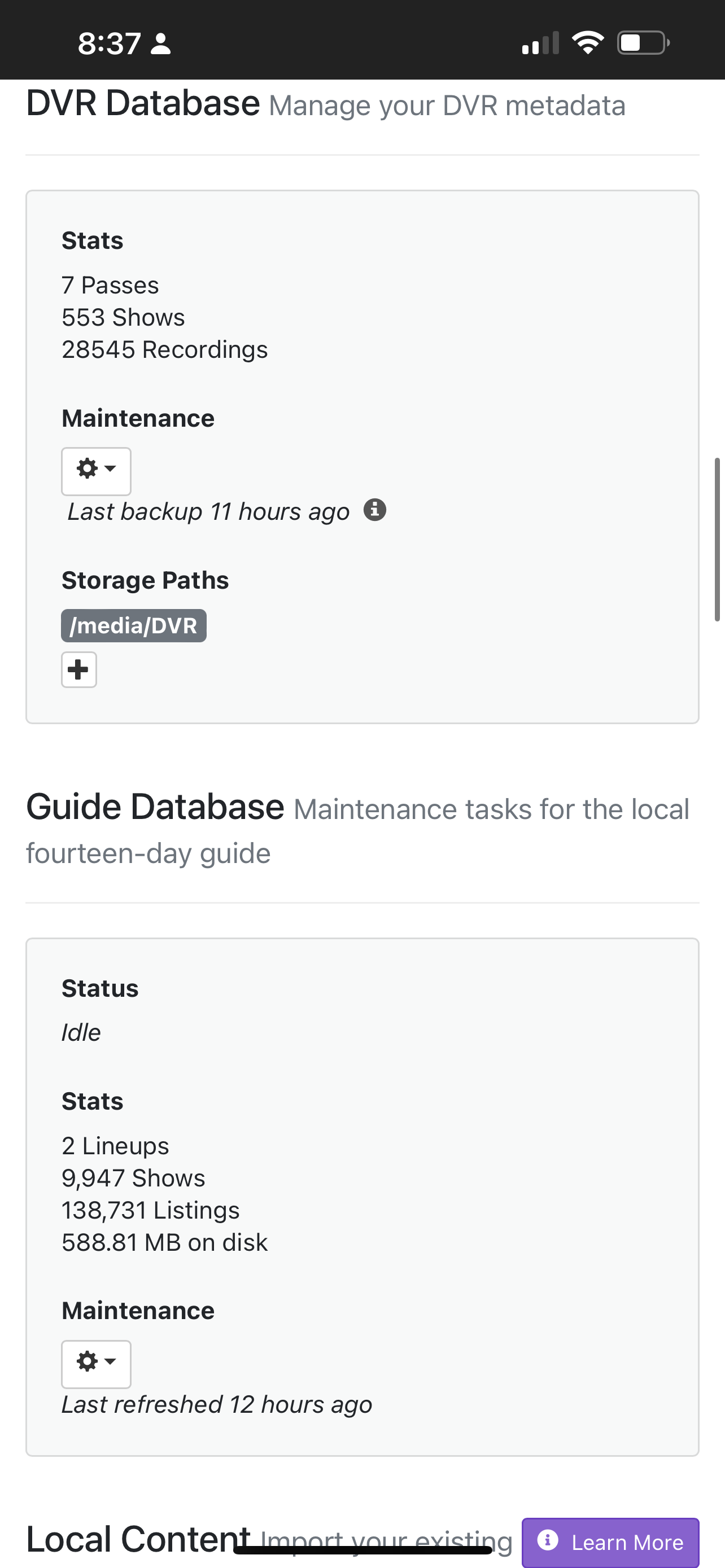The width and height of the screenshot is (725, 1568).
Task: Click the Local Content heading
Action: (x=138, y=1539)
